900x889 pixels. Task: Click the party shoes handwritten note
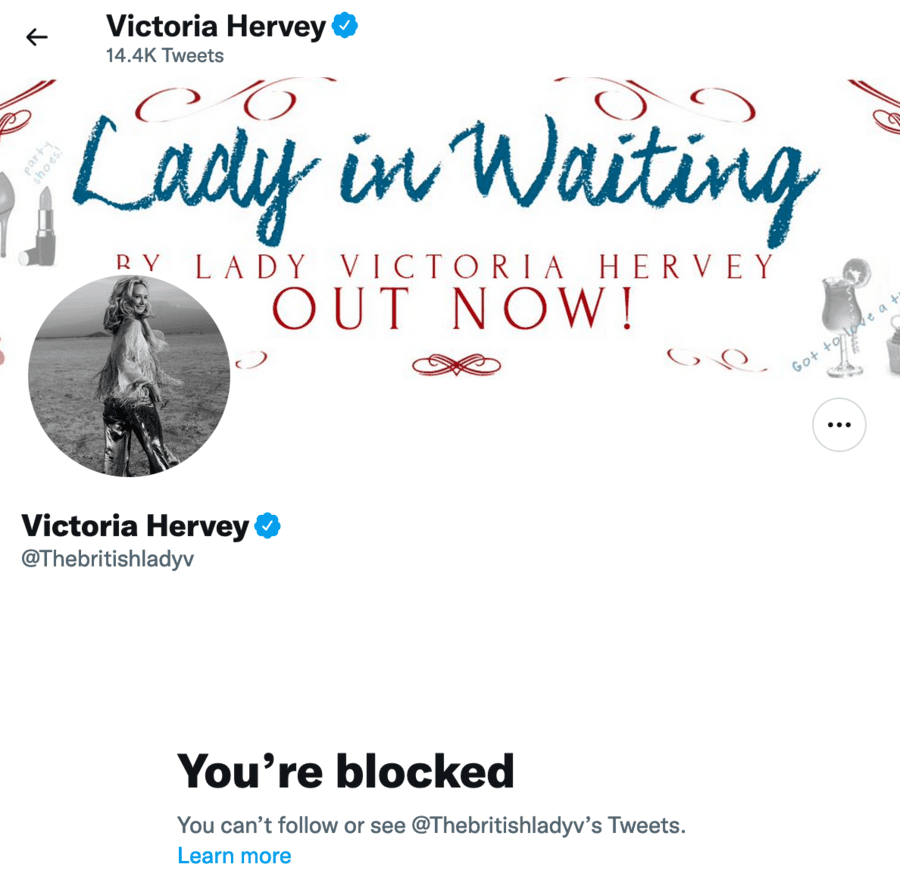(44, 164)
